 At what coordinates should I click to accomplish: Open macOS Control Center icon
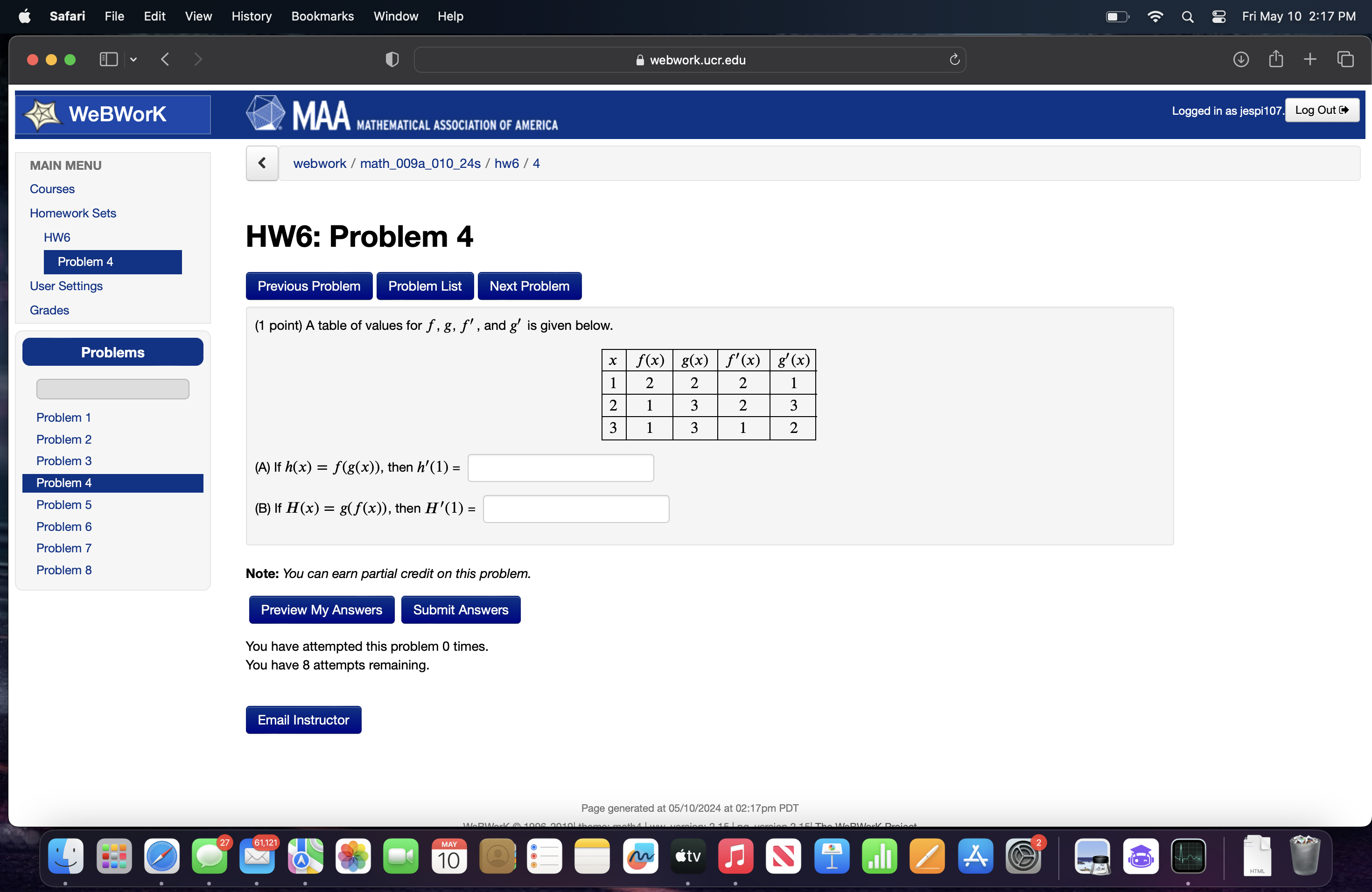point(1218,17)
